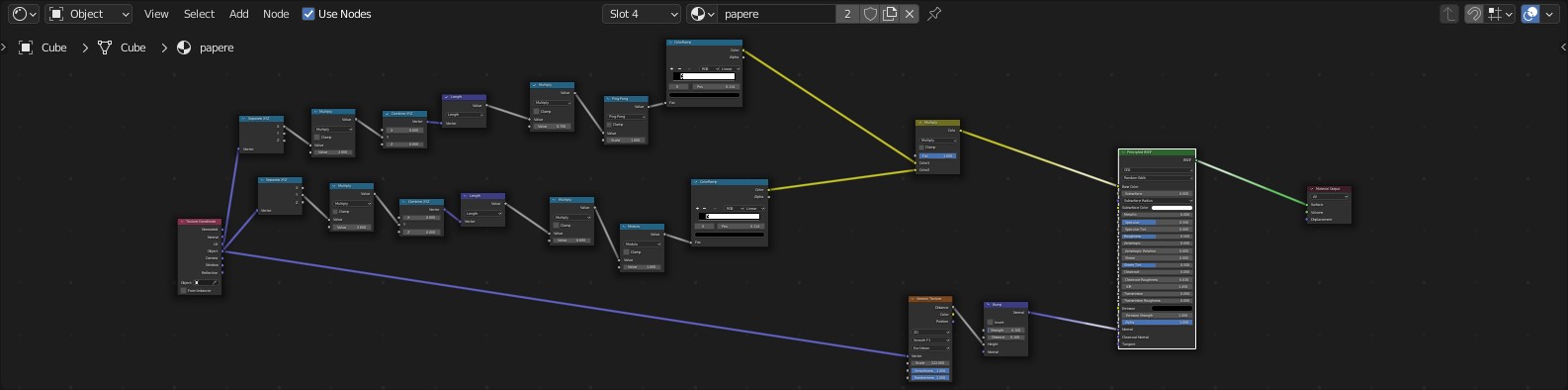Click the papere material breadcrumb
Viewport: 1568px width, 390px height.
[206, 48]
